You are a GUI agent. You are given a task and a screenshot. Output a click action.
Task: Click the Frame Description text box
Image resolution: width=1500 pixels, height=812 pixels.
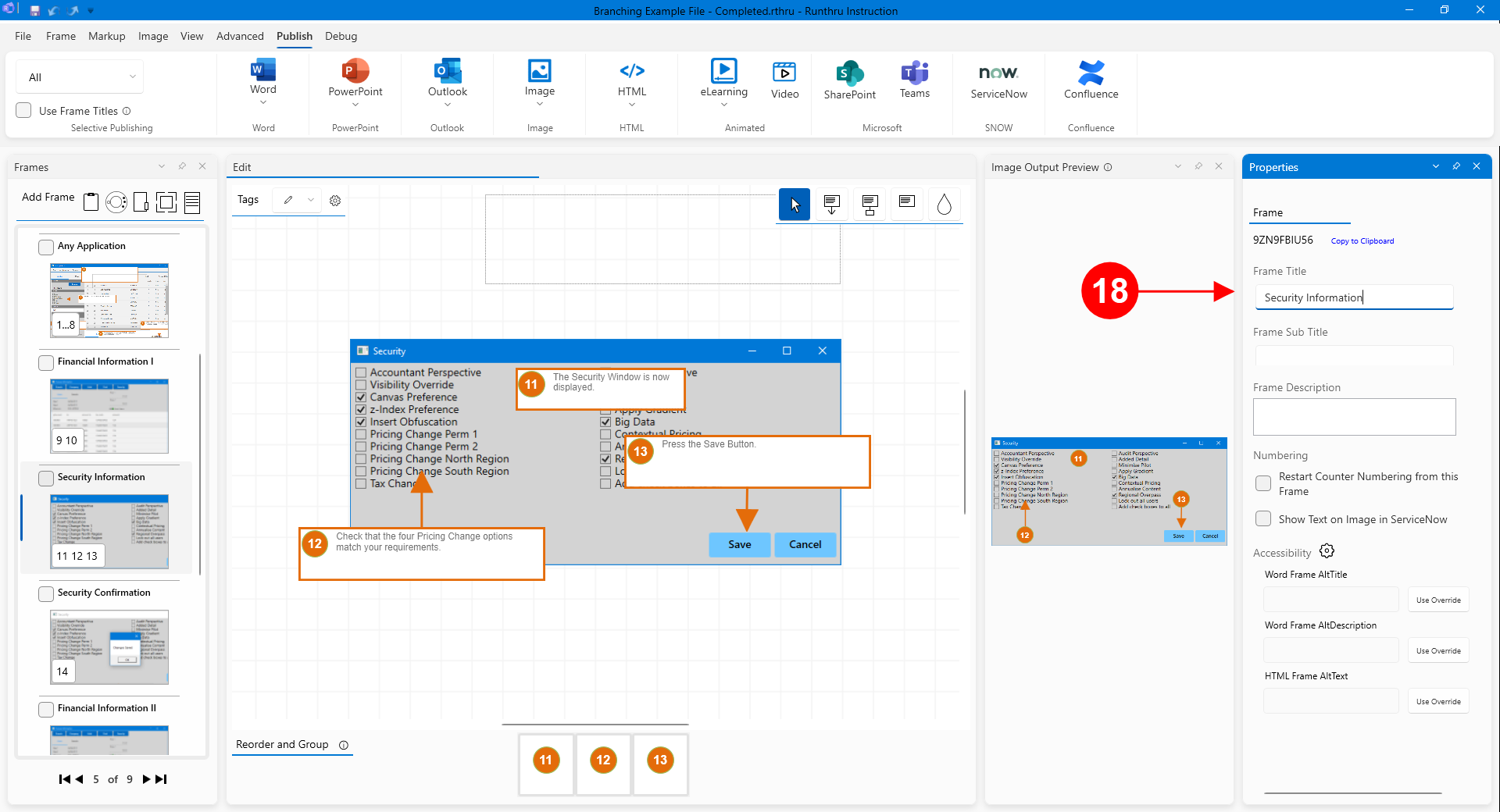coord(1354,417)
